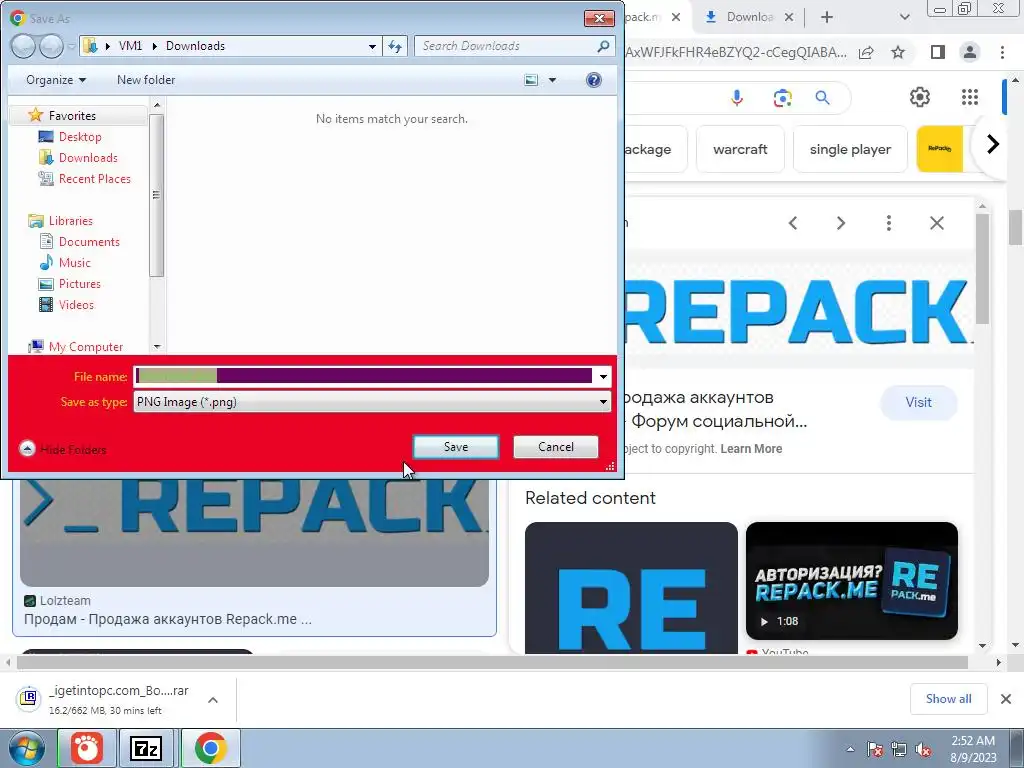Select the single player filter chip
The image size is (1024, 768).
[x=850, y=149]
